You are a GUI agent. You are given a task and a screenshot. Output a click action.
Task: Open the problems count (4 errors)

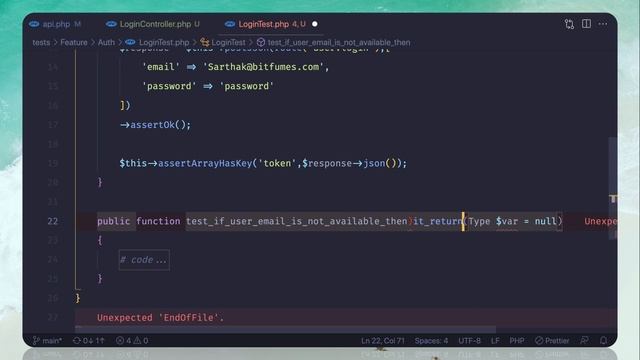tap(132, 340)
